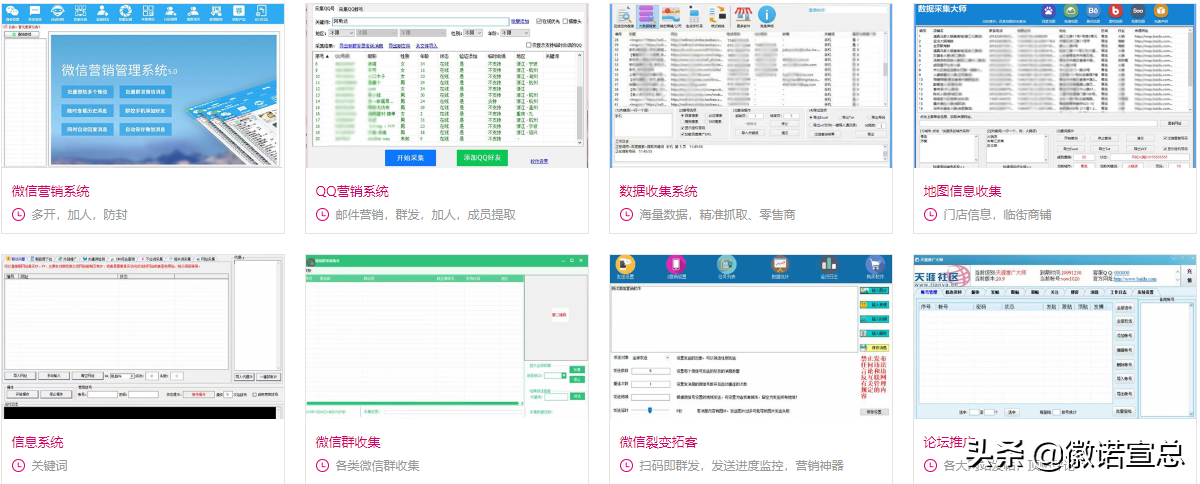Viewport: 1200px width, 484px height.
Task: Select the 百度搜索 radio button
Action: point(683,115)
